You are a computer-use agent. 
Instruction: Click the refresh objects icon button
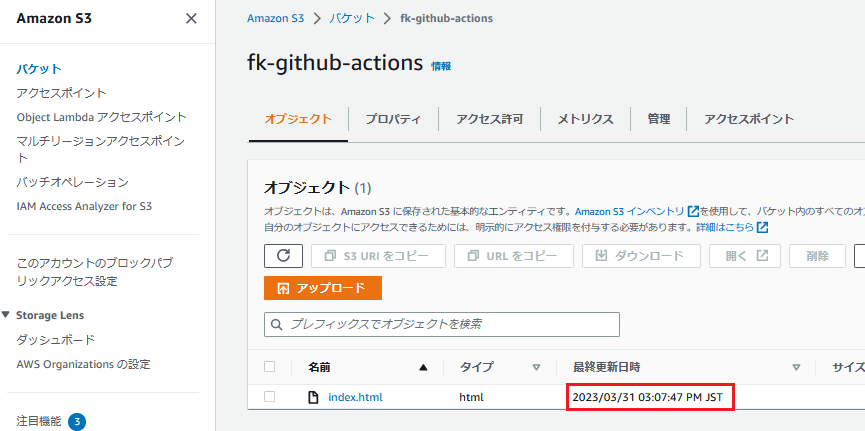[283, 256]
